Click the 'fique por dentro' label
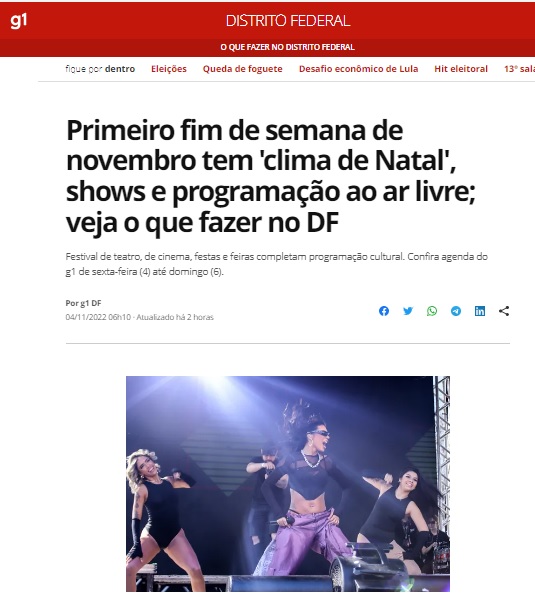This screenshot has width=535, height=610. 100,69
